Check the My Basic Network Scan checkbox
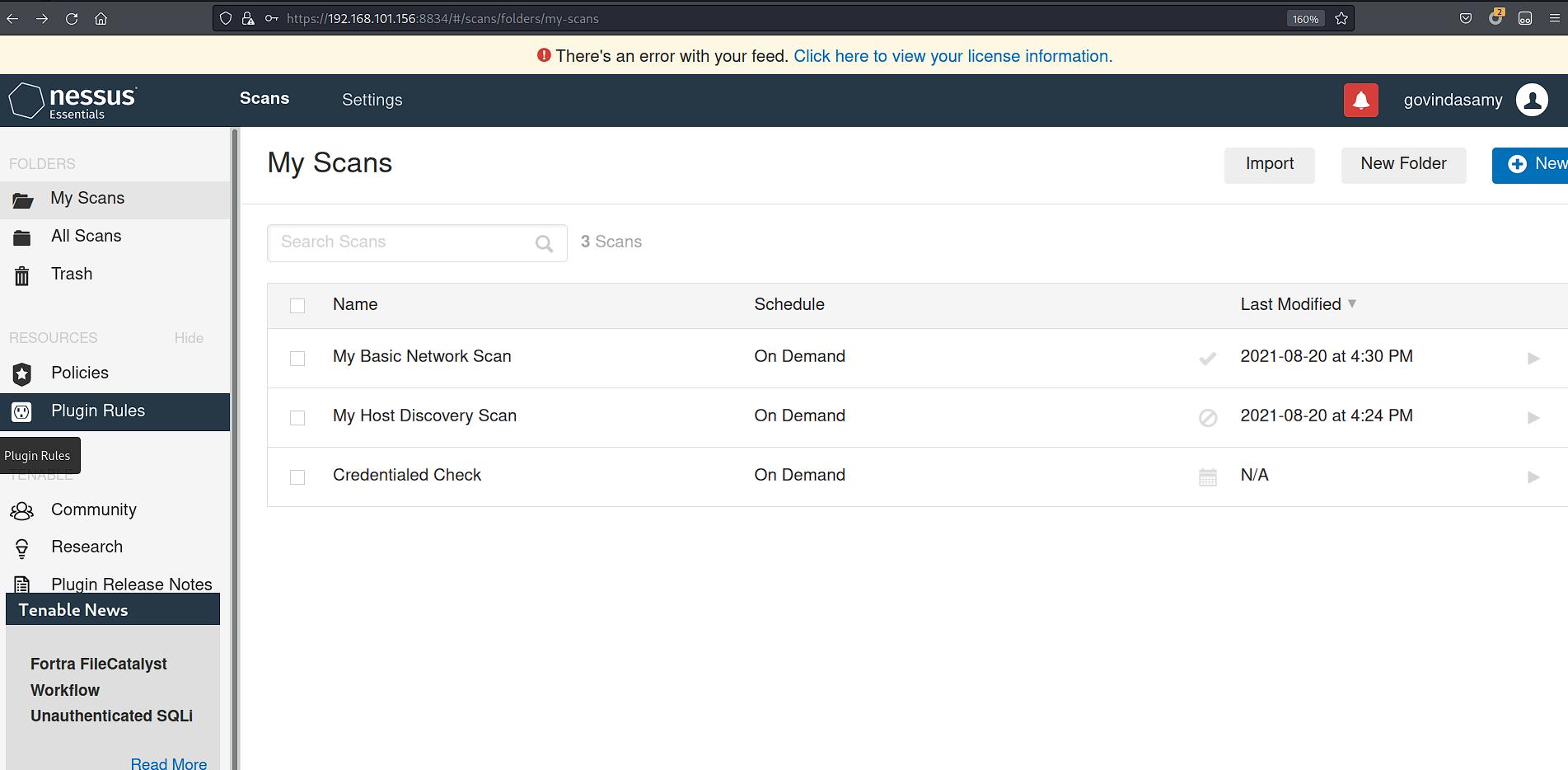This screenshot has height=770, width=1568. click(x=297, y=359)
